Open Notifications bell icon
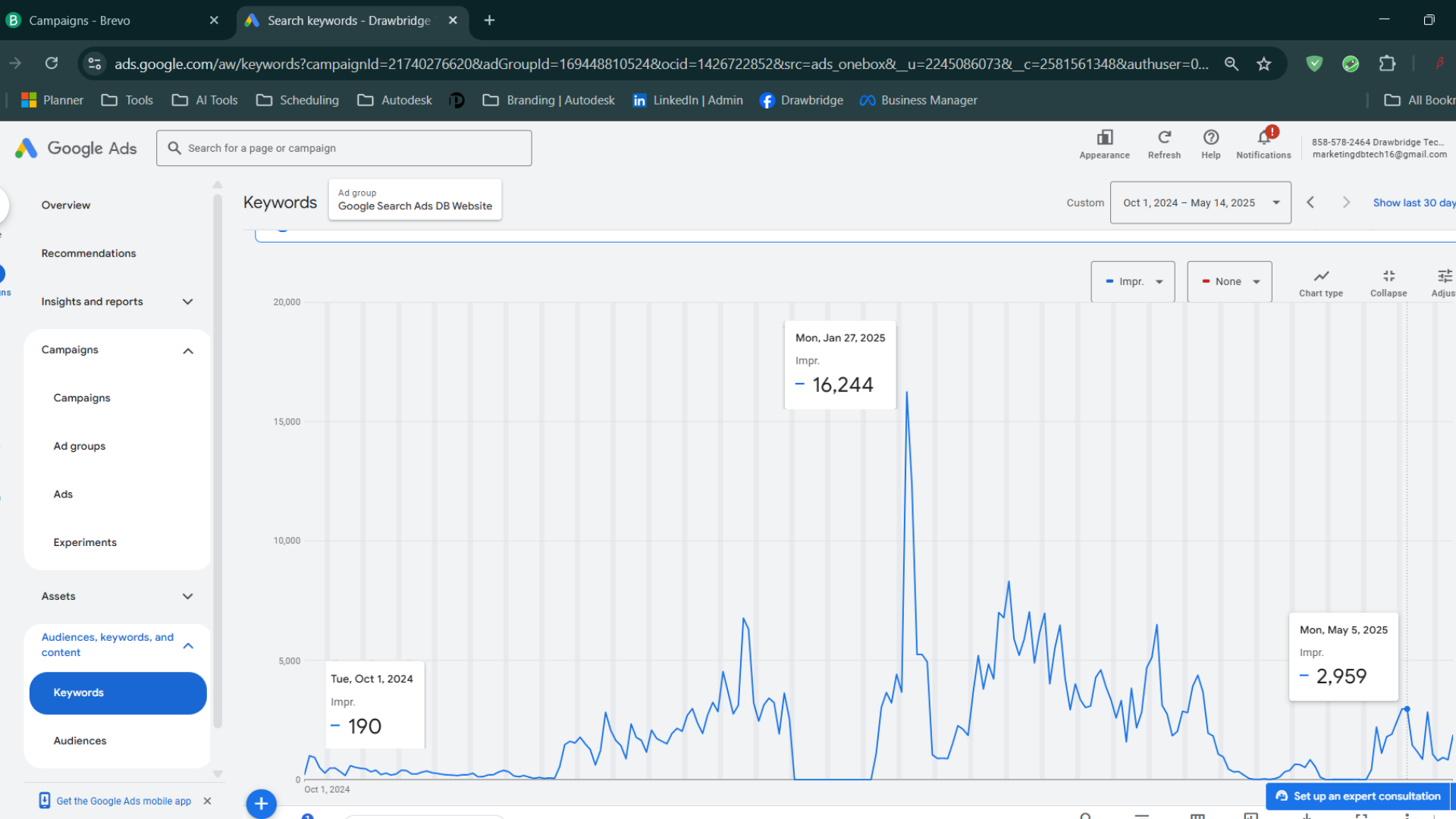Image resolution: width=1456 pixels, height=819 pixels. (1263, 139)
